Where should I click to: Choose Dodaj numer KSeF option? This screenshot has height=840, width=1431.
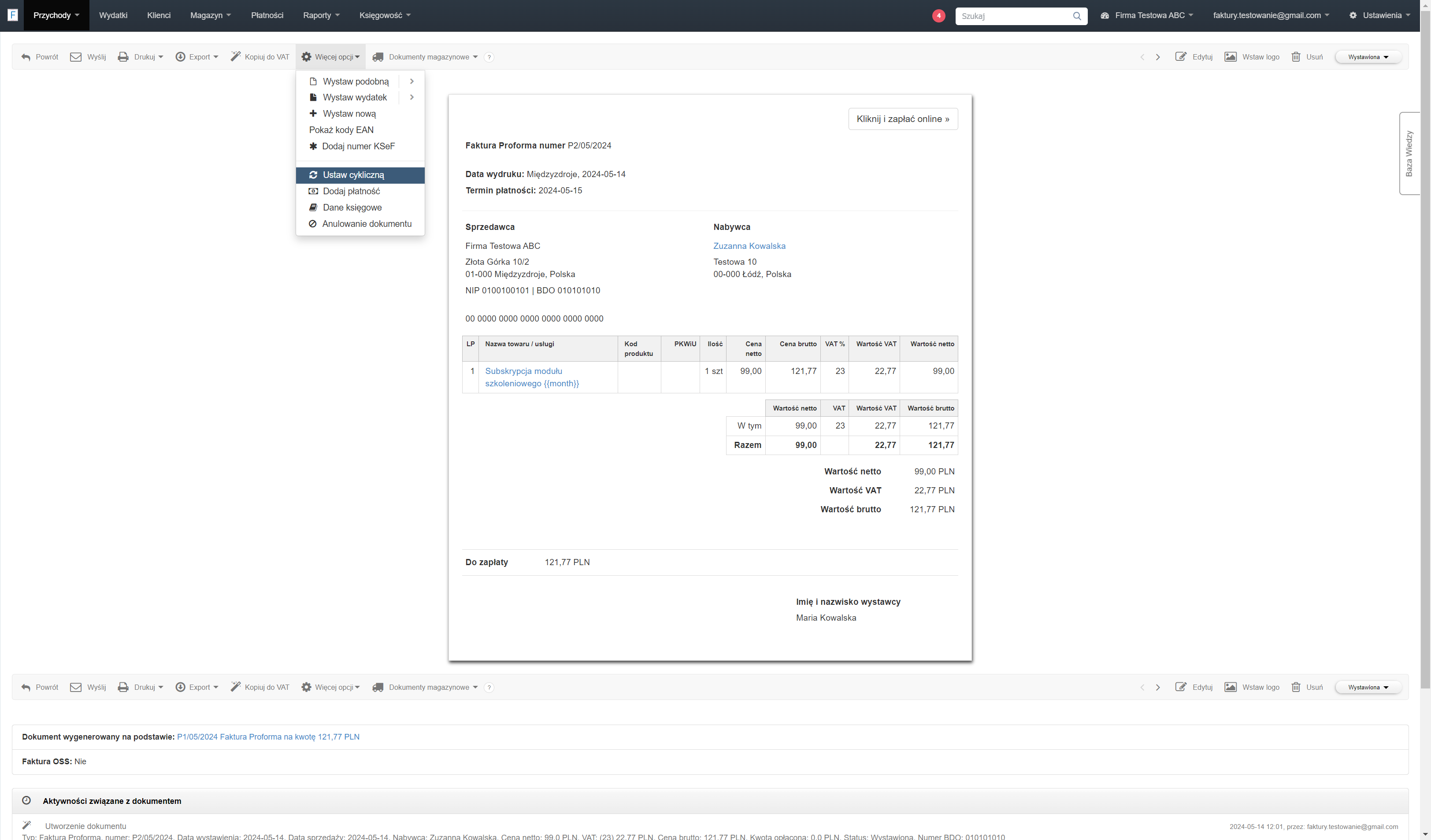(360, 146)
